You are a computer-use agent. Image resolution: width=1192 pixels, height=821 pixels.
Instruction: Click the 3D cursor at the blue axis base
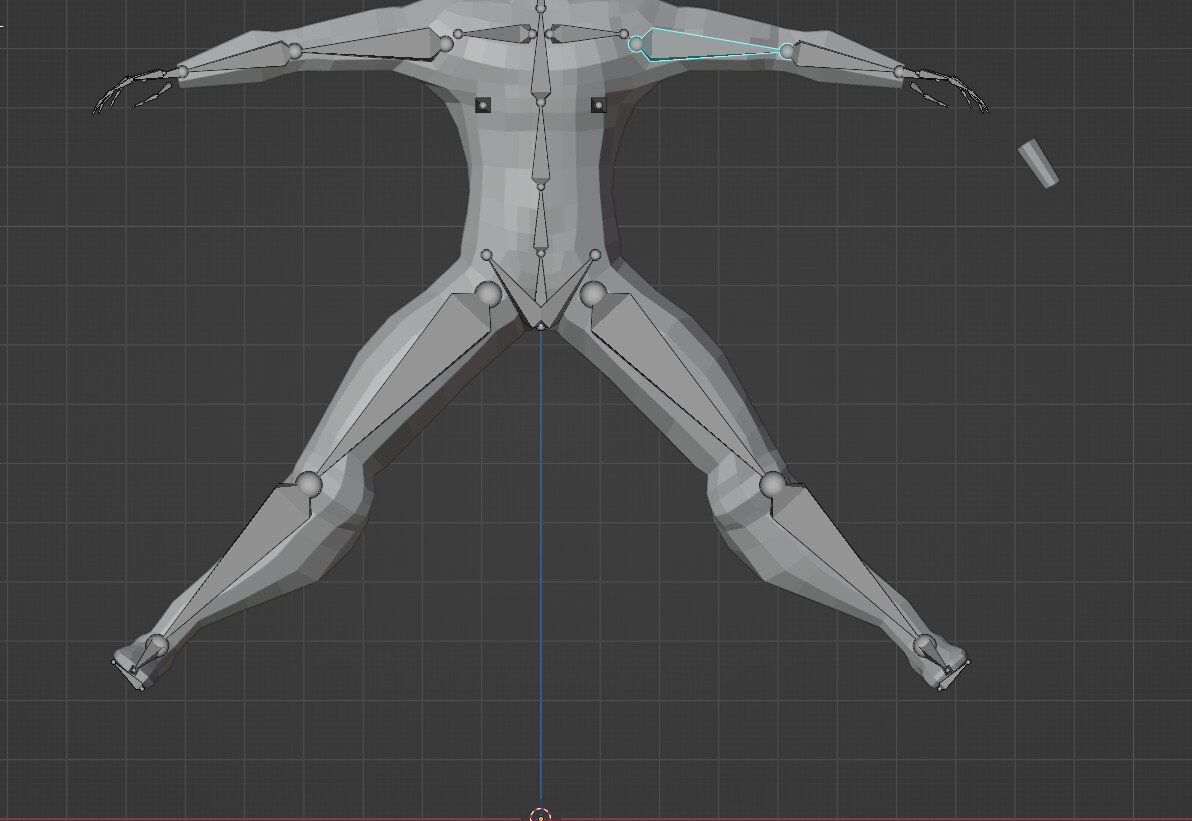coord(541,816)
